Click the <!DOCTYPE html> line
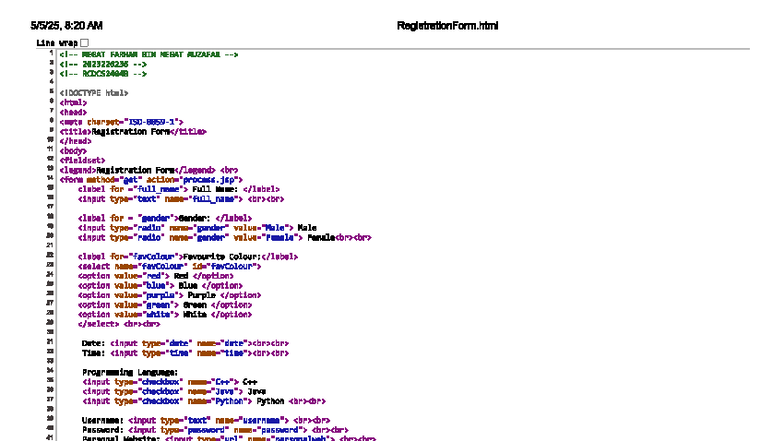Screen dimensions: 784x441 (94, 93)
